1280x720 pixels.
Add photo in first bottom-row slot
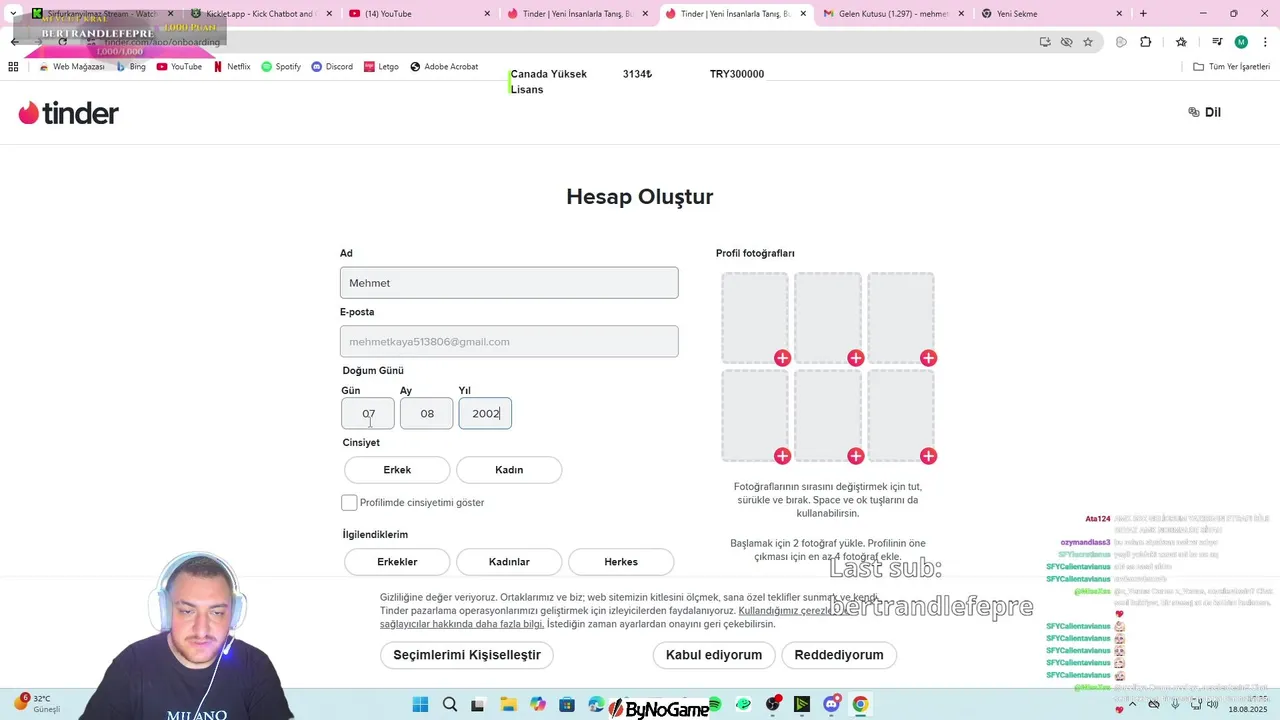782,456
